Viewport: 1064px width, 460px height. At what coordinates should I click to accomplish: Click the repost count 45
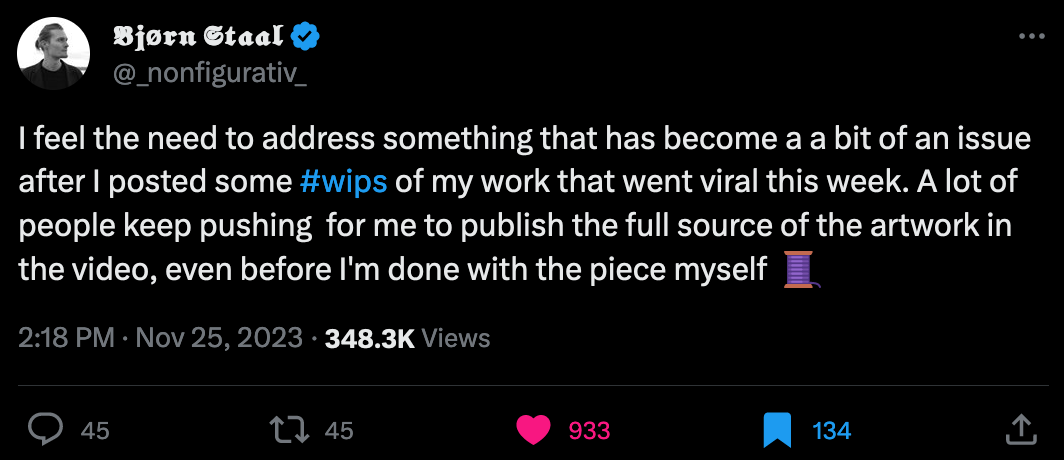340,431
